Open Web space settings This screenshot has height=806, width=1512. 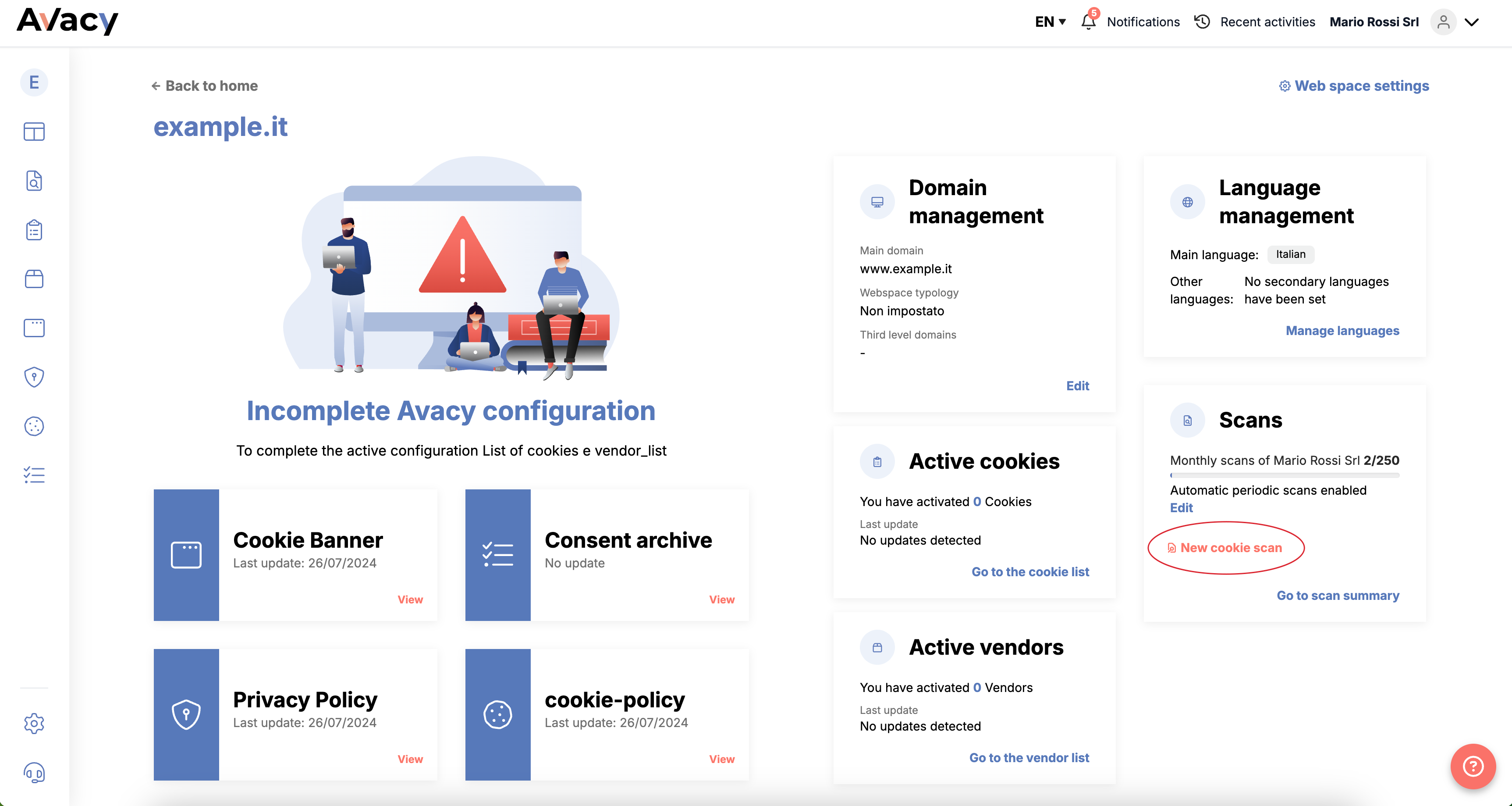pyautogui.click(x=1354, y=86)
